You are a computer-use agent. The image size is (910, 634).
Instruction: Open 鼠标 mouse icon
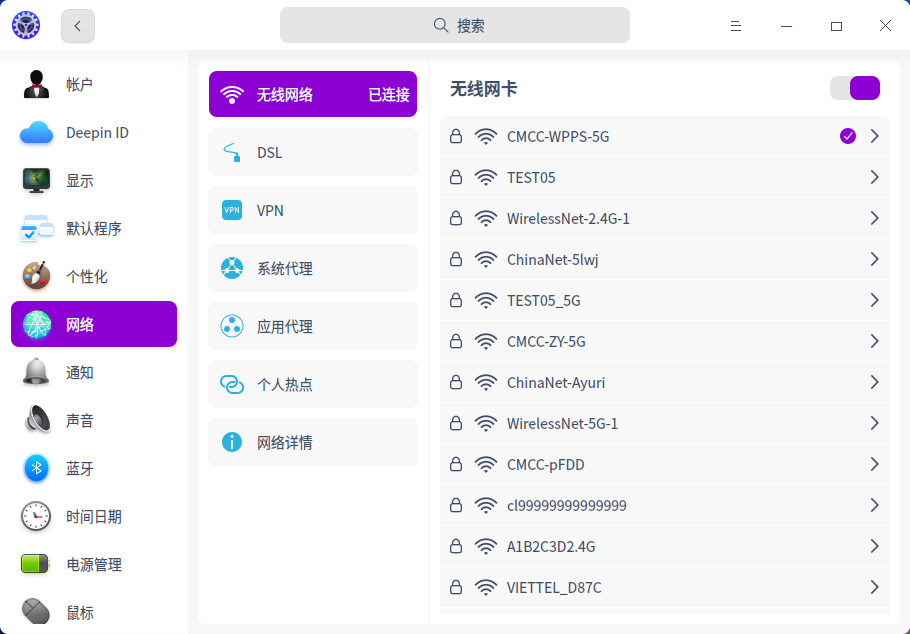coord(37,611)
